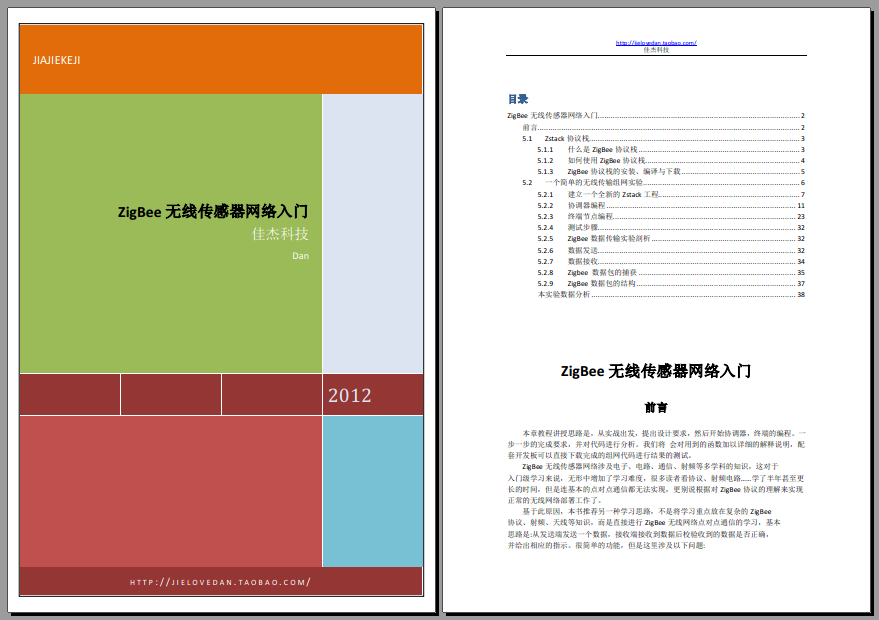
Task: Open the 前言 entry in the table of contents
Action: tap(664, 127)
